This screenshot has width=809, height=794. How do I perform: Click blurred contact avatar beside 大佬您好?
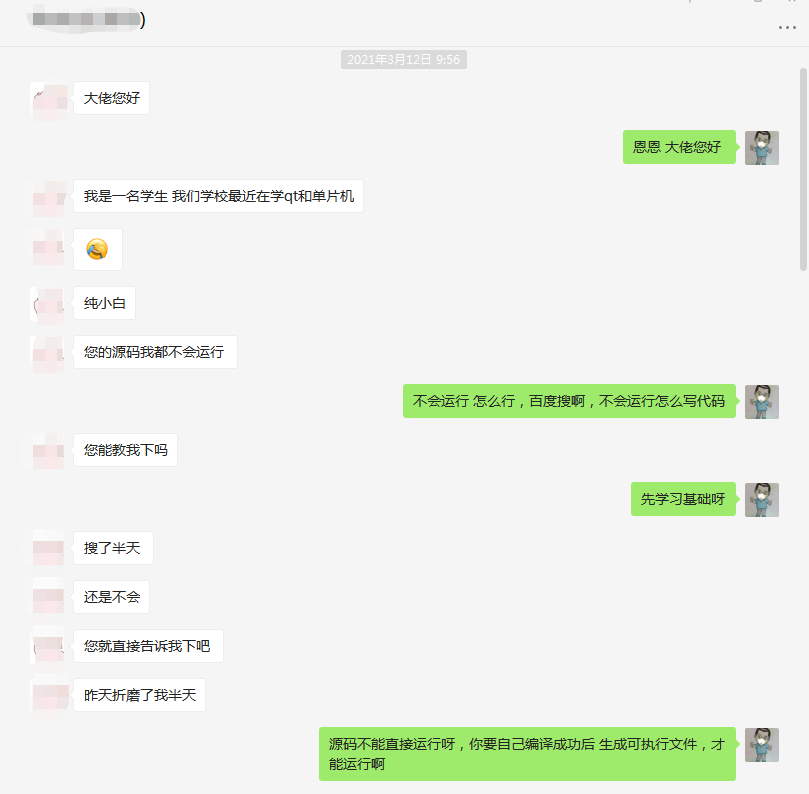(48, 99)
